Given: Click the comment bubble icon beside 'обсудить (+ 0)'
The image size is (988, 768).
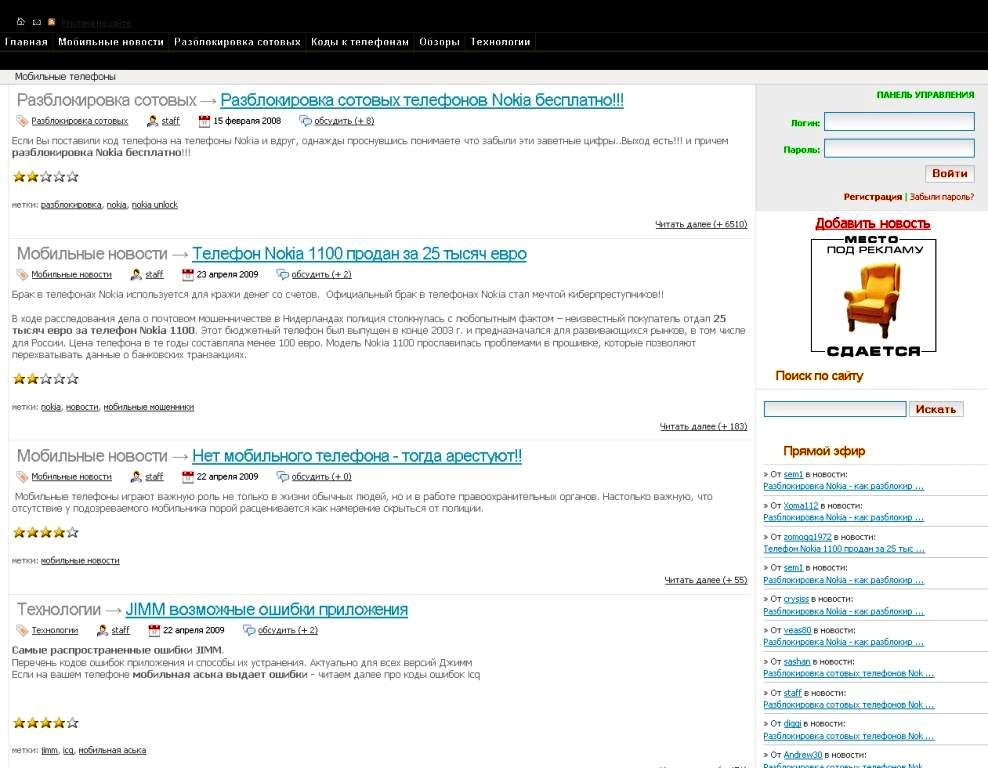Looking at the screenshot, I should tap(283, 477).
